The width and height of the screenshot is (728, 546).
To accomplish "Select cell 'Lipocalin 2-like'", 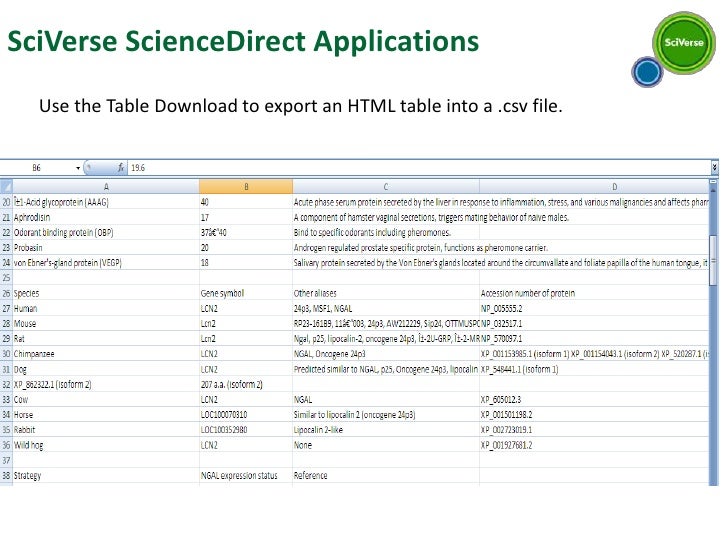I will 386,430.
